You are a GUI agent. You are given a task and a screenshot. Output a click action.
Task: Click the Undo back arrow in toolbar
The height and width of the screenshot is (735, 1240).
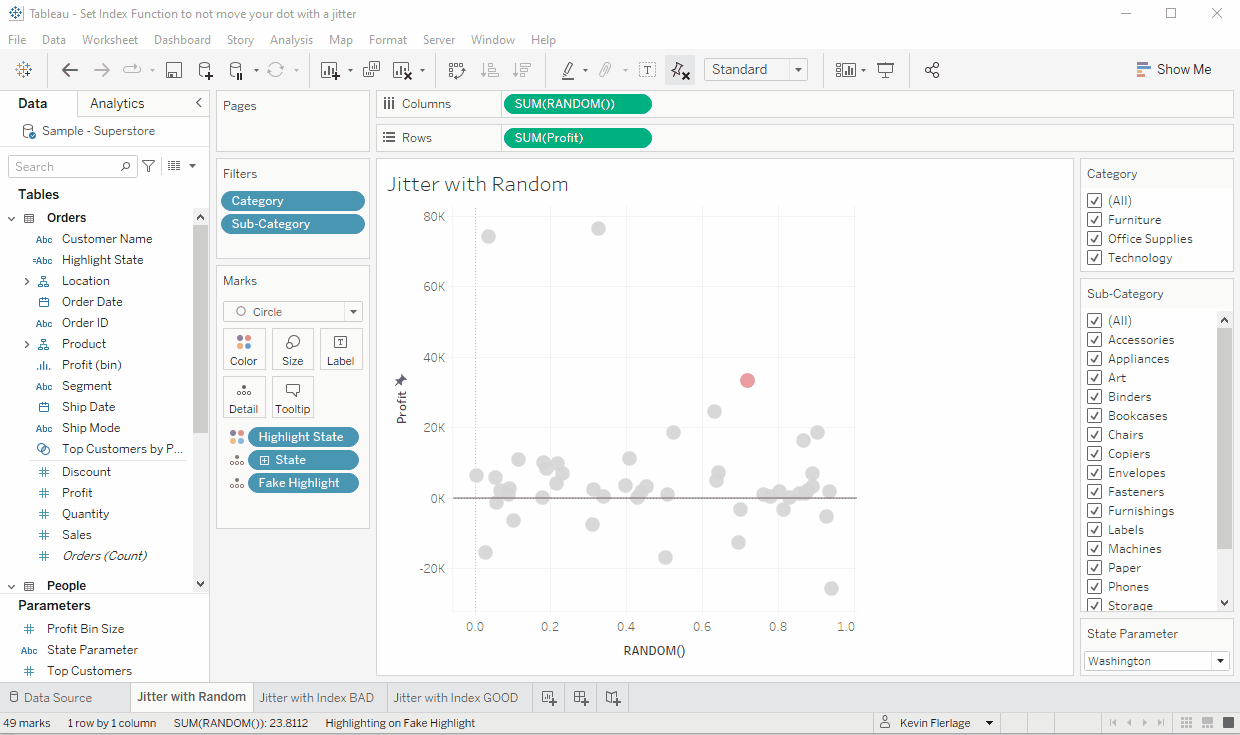(70, 70)
